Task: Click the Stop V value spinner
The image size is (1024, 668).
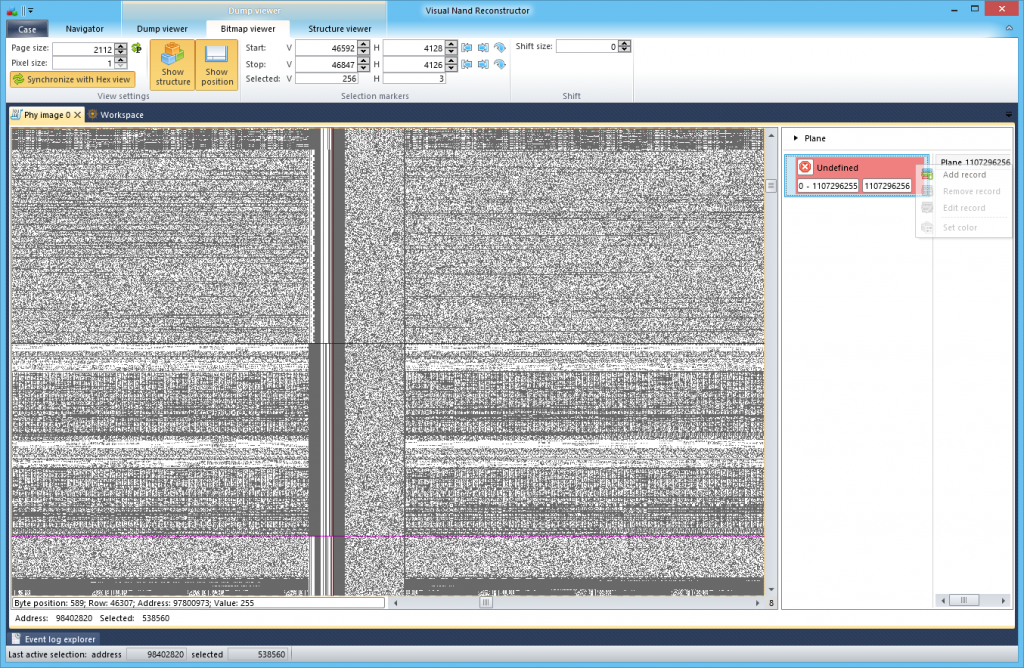Action: click(x=364, y=64)
